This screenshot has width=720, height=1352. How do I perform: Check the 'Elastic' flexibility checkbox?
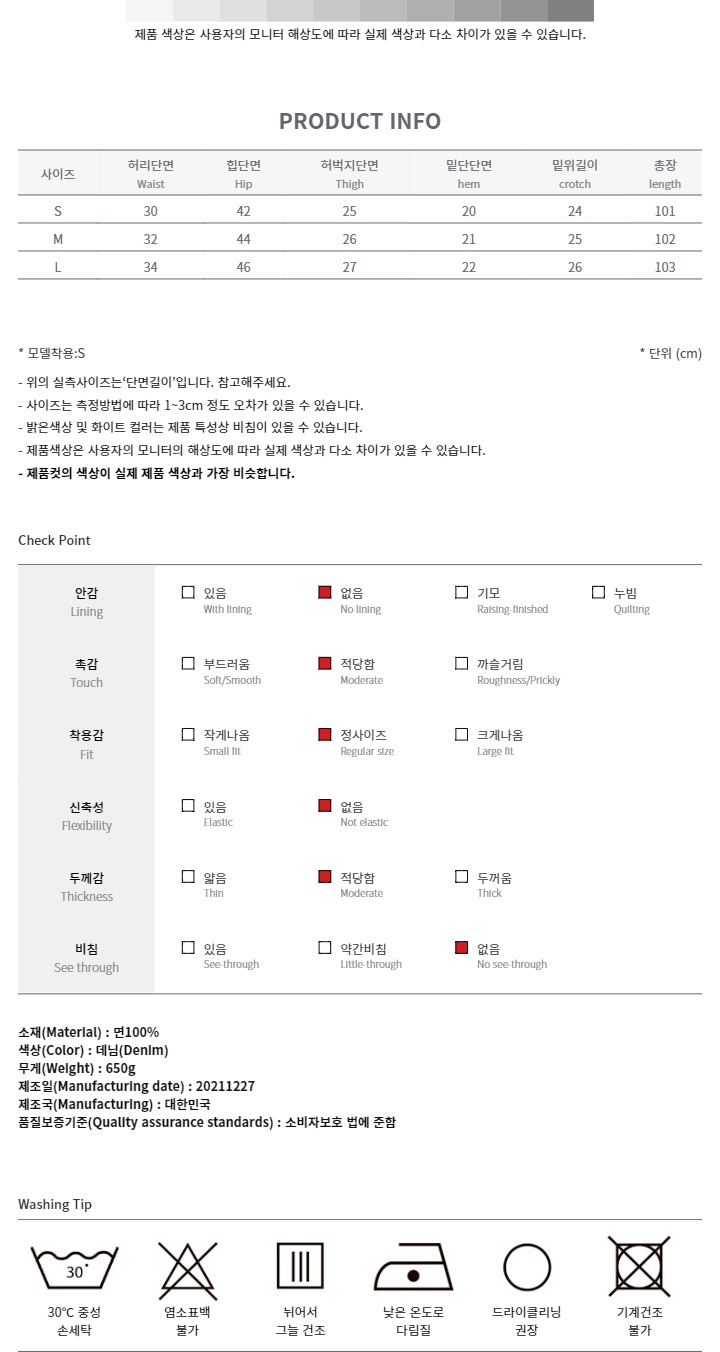(x=188, y=805)
